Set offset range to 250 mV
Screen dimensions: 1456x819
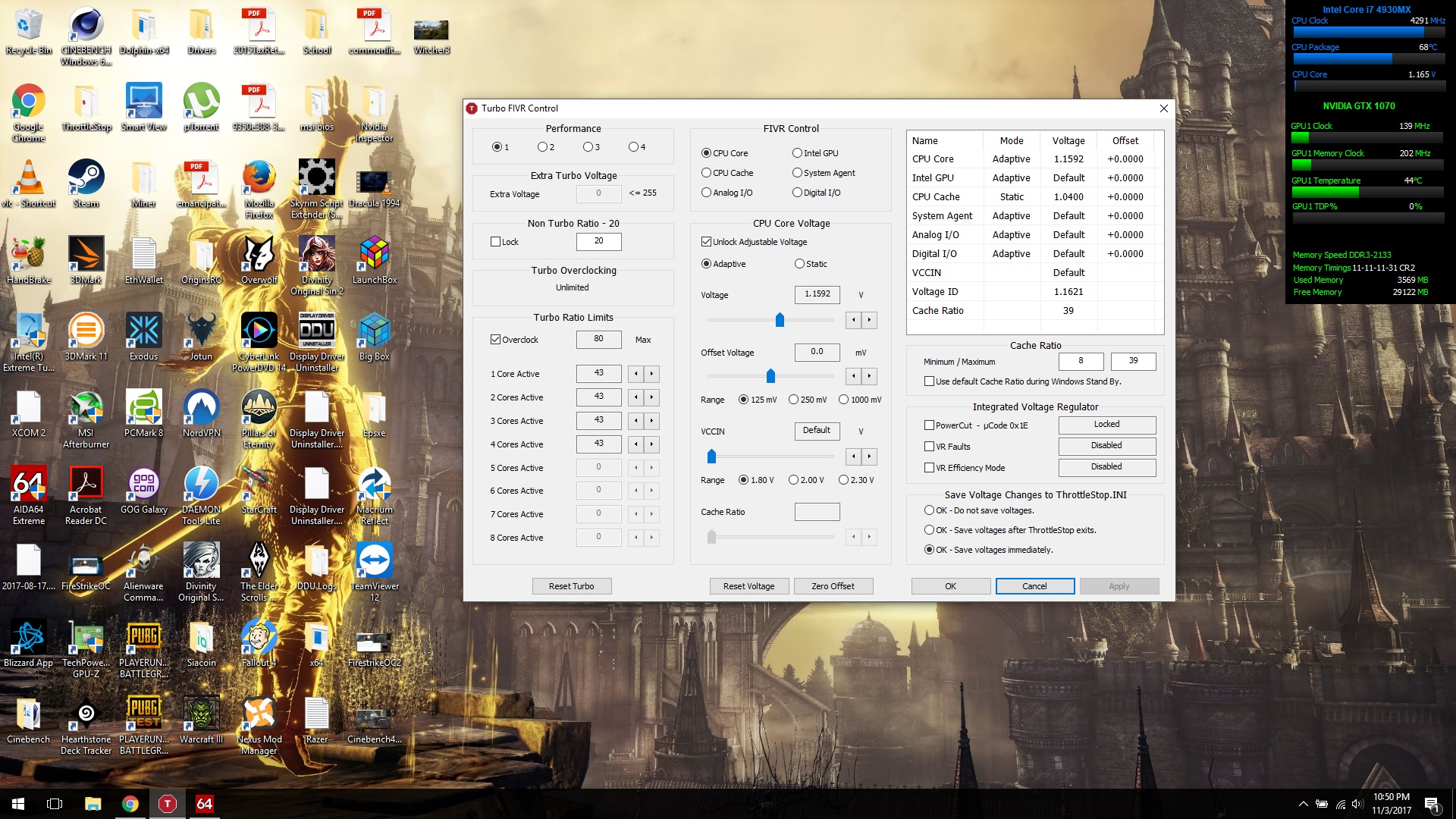pyautogui.click(x=808, y=400)
